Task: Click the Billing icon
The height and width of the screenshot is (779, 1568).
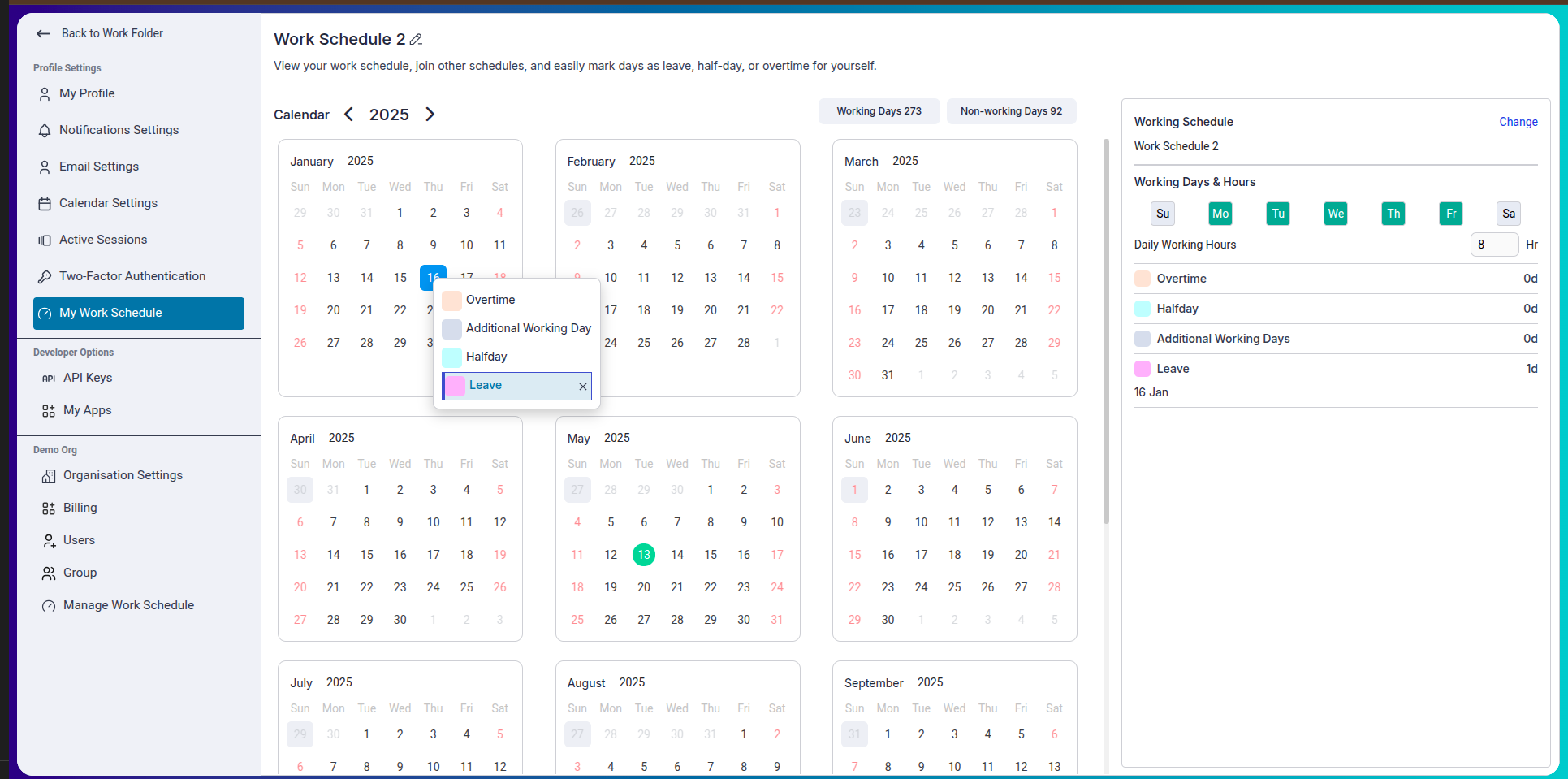Action: pos(49,509)
